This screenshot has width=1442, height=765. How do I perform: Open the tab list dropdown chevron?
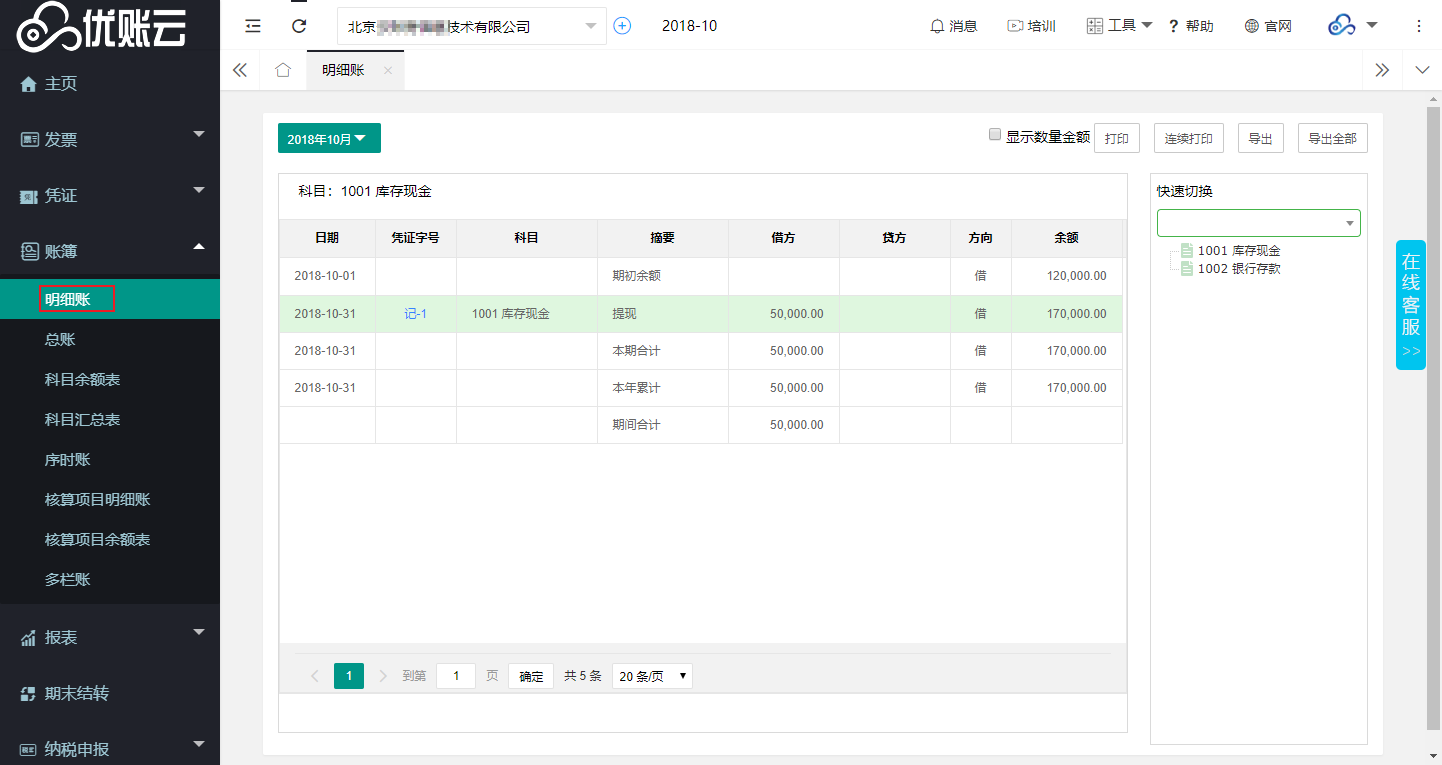click(x=1423, y=70)
